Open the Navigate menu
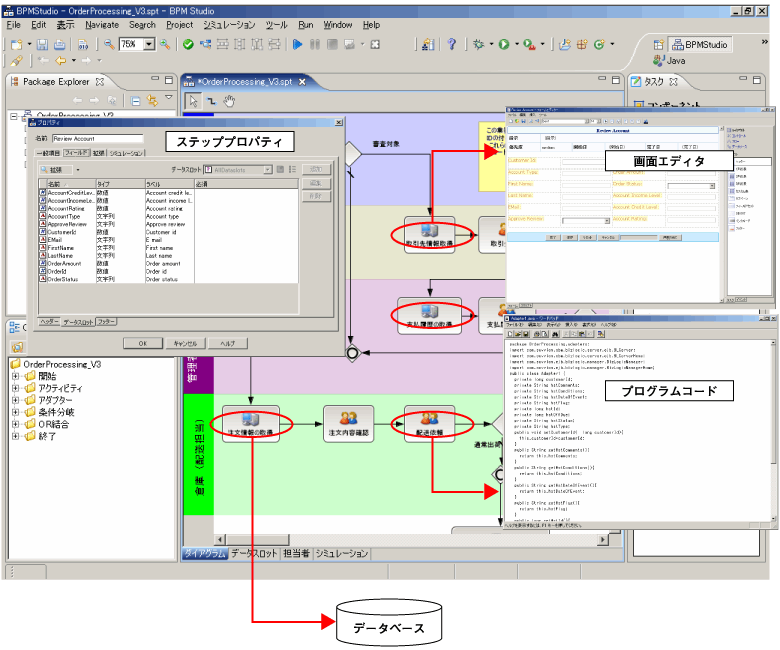 click(x=102, y=25)
